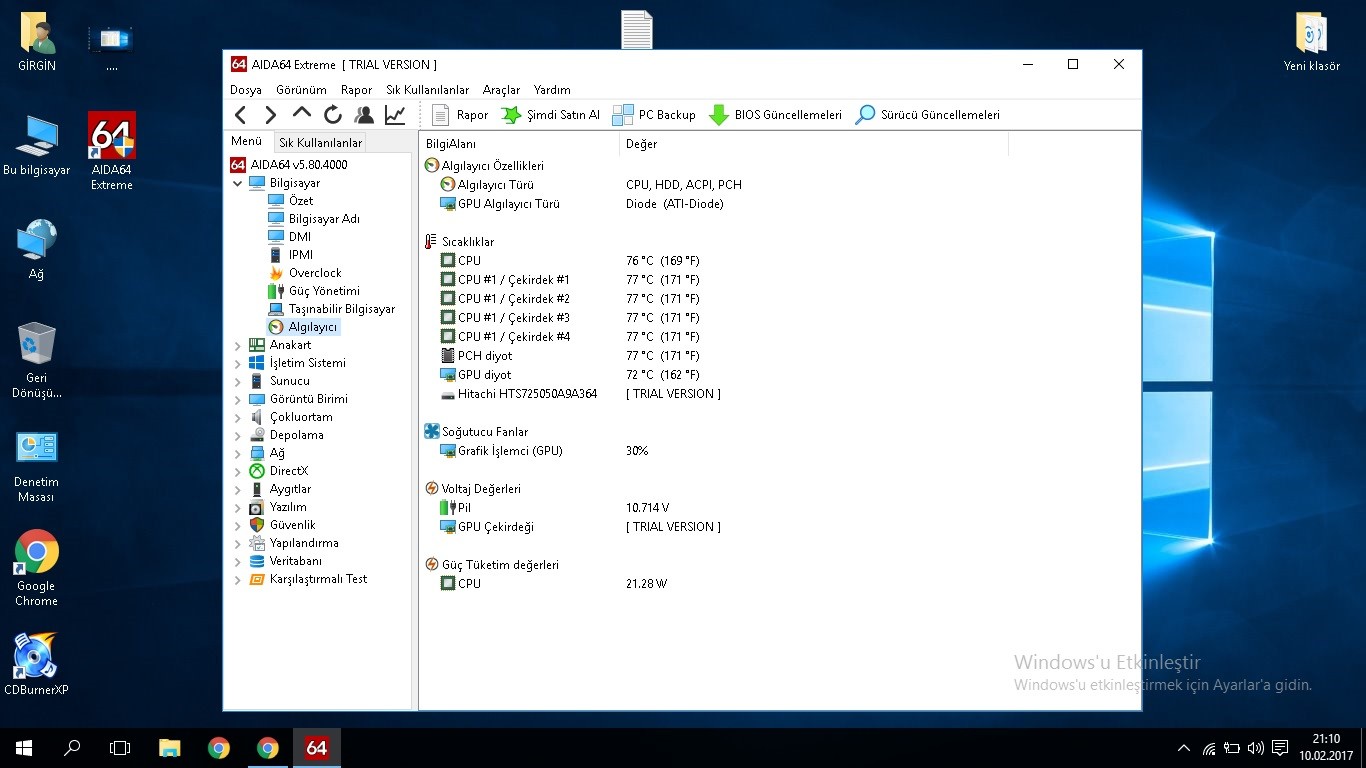Click the Forward arrow in AIDA64 toolbar
The height and width of the screenshot is (768, 1366).
pos(270,115)
